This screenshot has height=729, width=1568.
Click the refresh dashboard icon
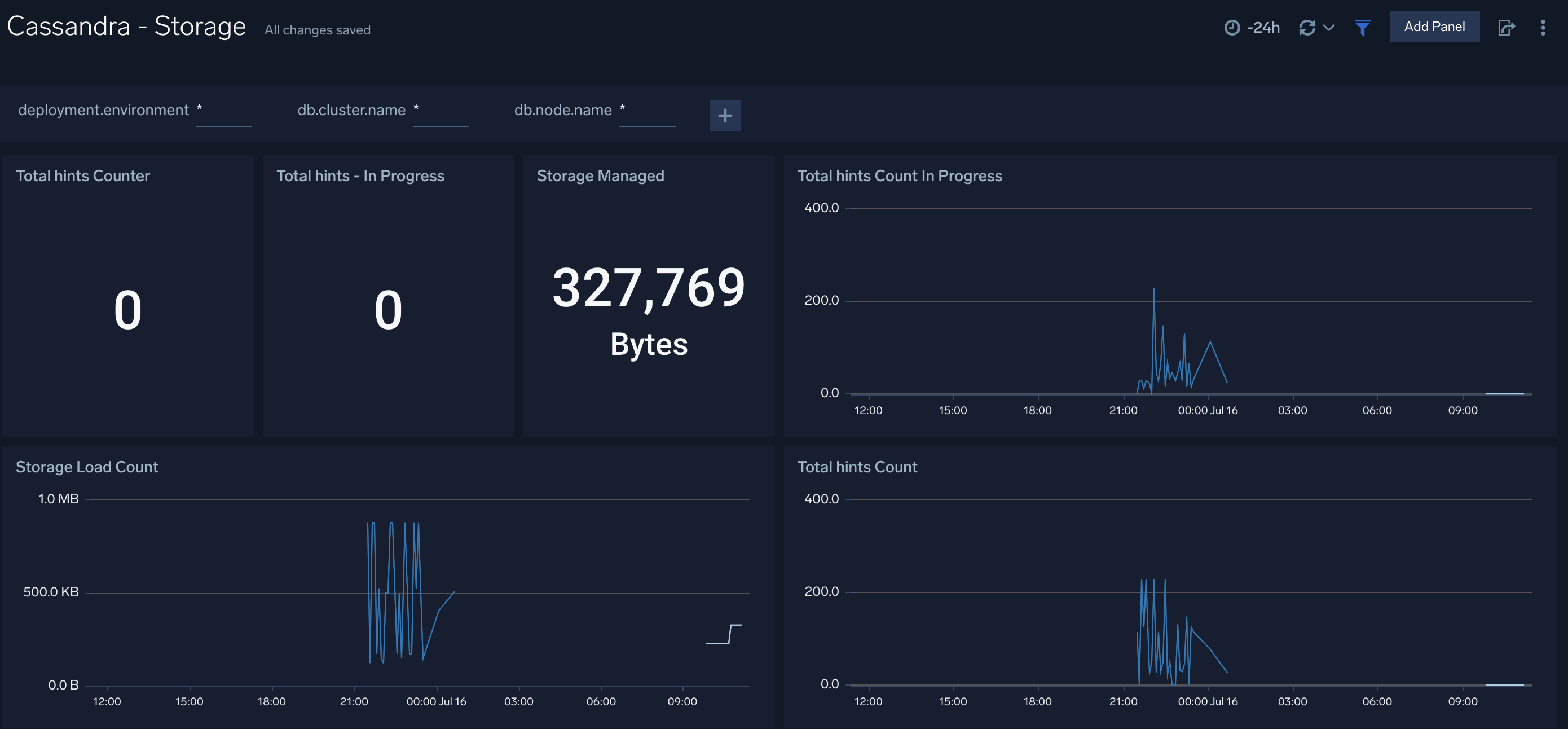click(1307, 28)
